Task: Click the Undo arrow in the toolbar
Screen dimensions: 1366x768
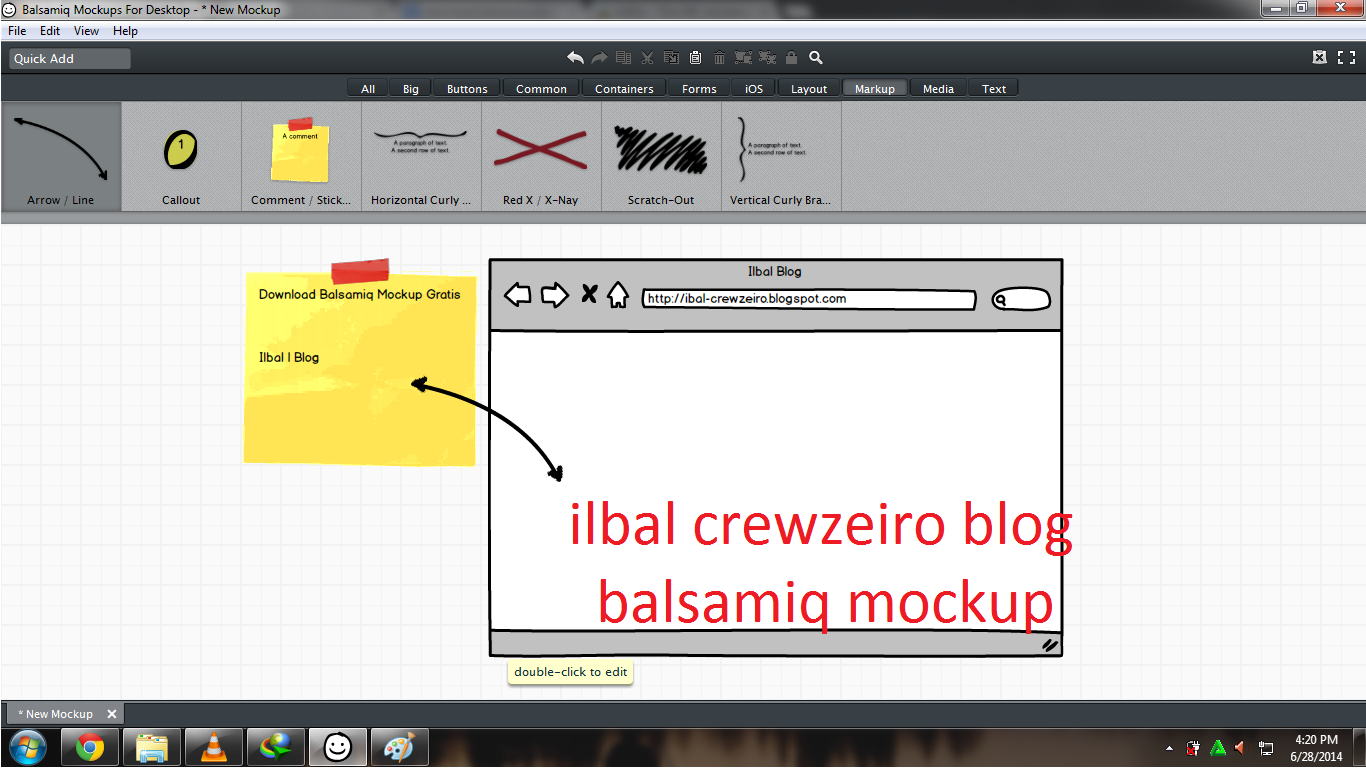Action: click(x=575, y=58)
